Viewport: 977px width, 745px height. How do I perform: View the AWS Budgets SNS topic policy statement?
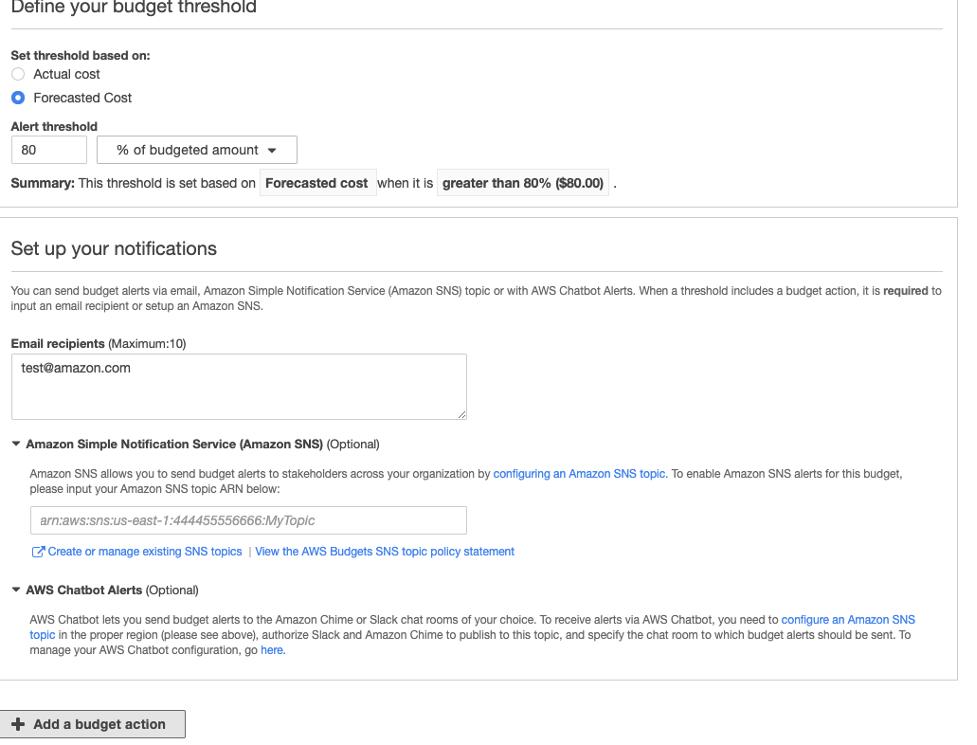point(384,551)
